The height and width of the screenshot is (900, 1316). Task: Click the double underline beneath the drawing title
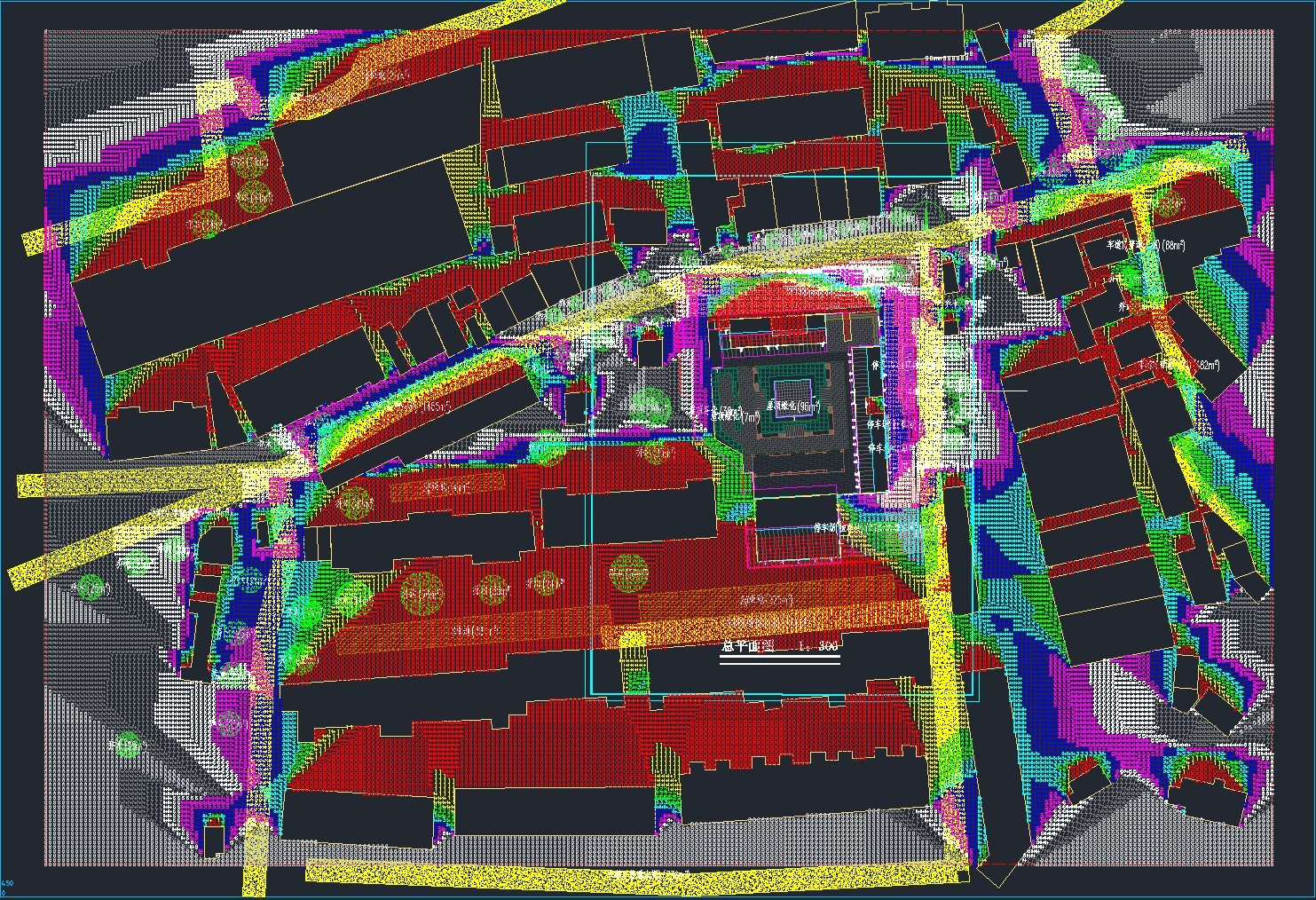coord(778,659)
